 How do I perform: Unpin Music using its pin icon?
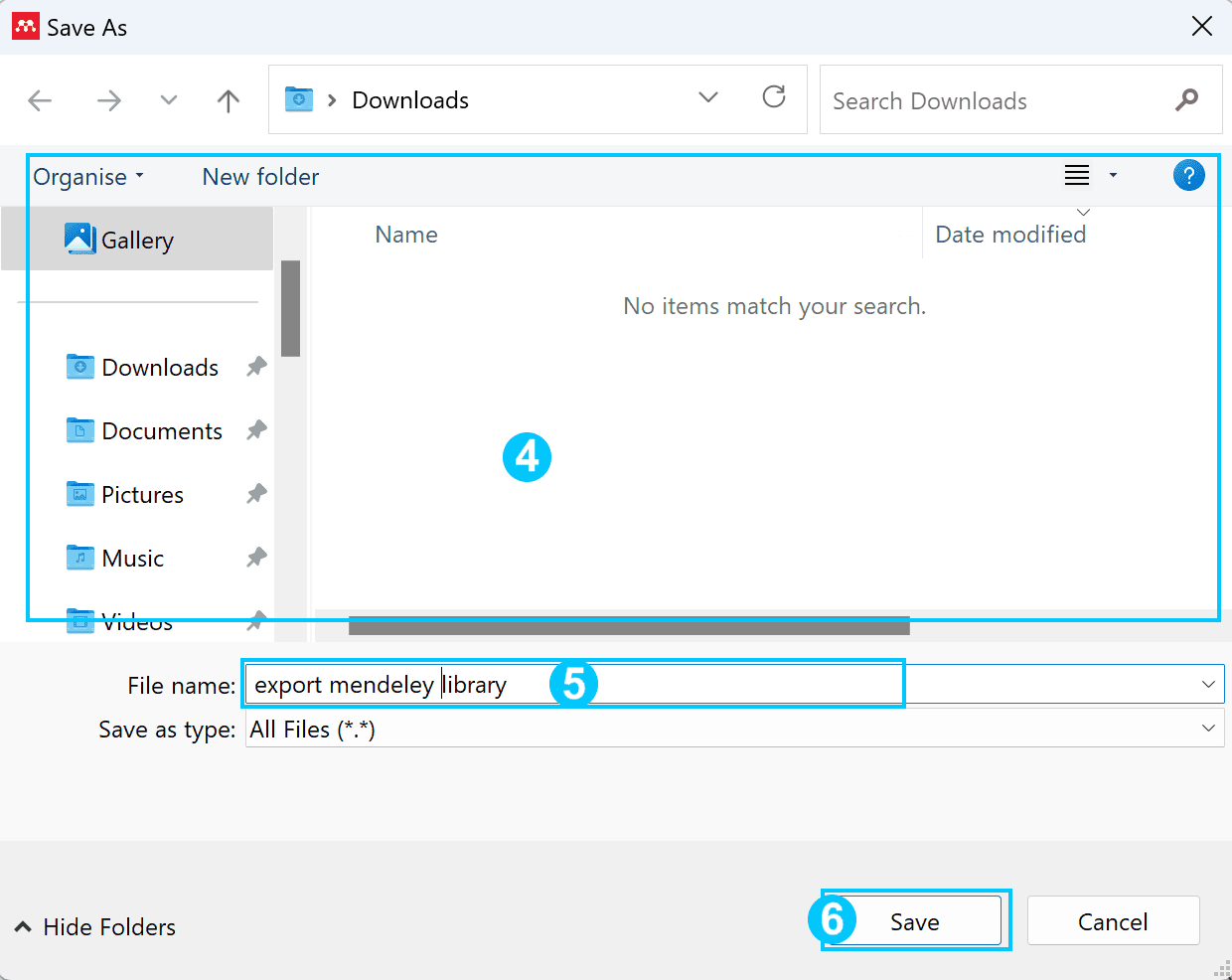256,558
